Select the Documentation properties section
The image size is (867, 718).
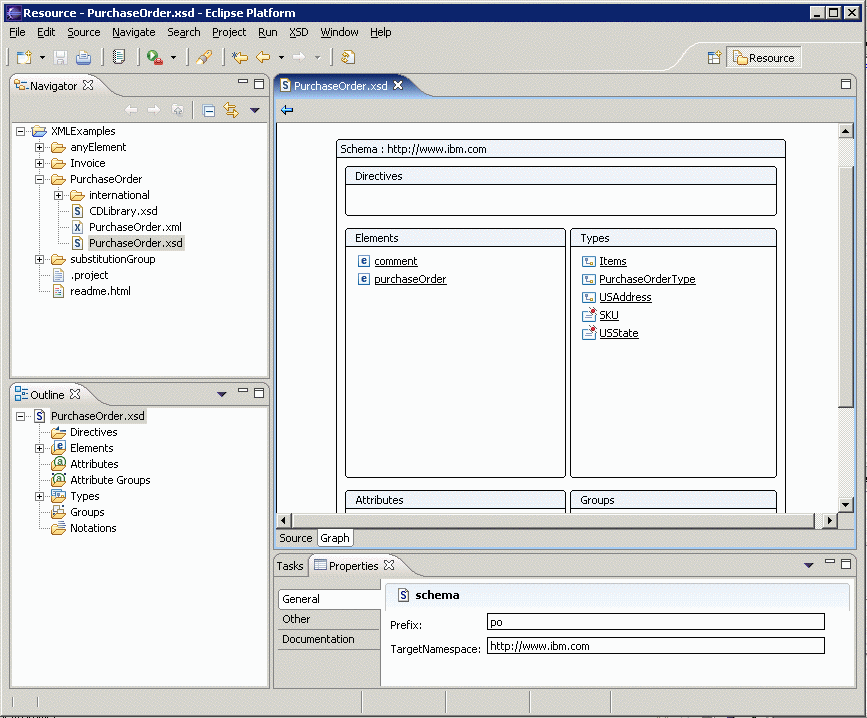[x=317, y=639]
